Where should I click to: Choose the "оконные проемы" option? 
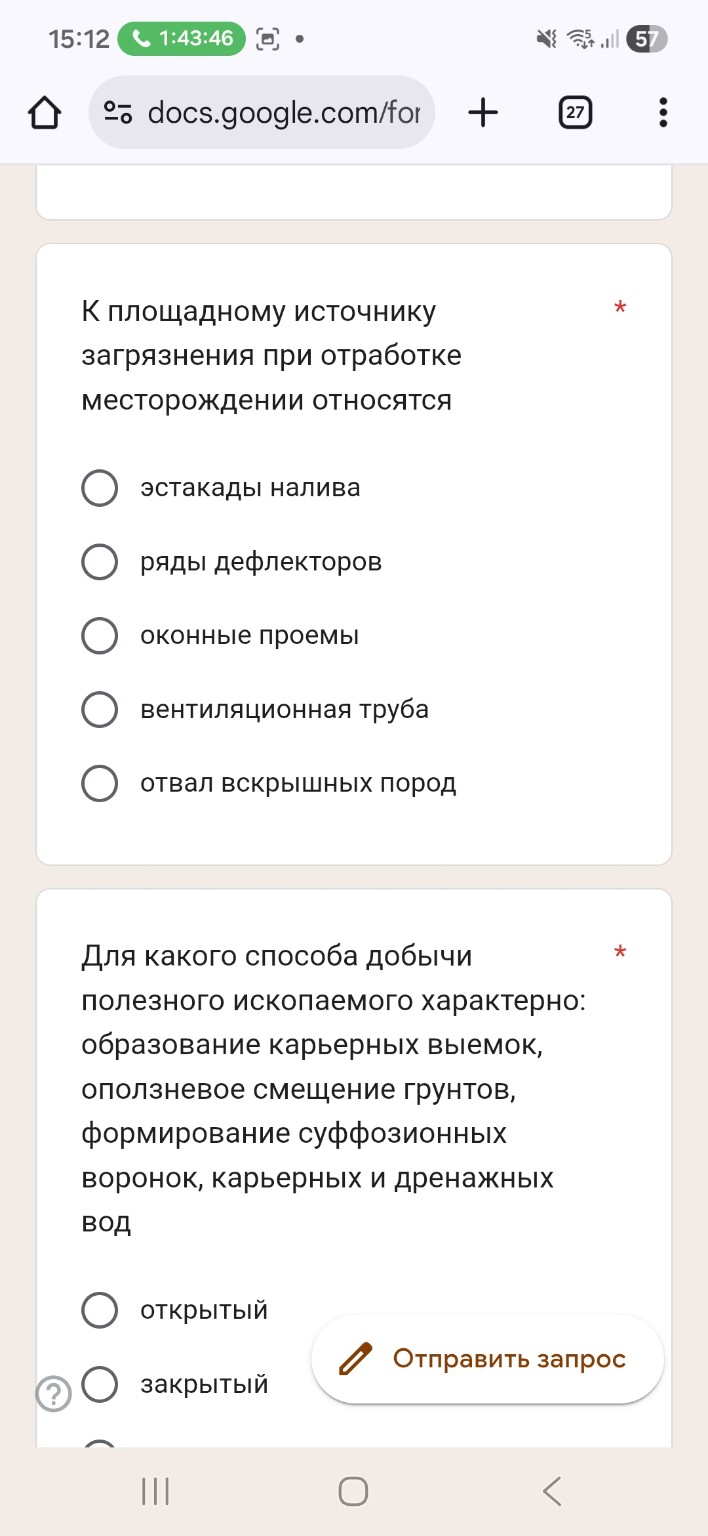coord(99,635)
